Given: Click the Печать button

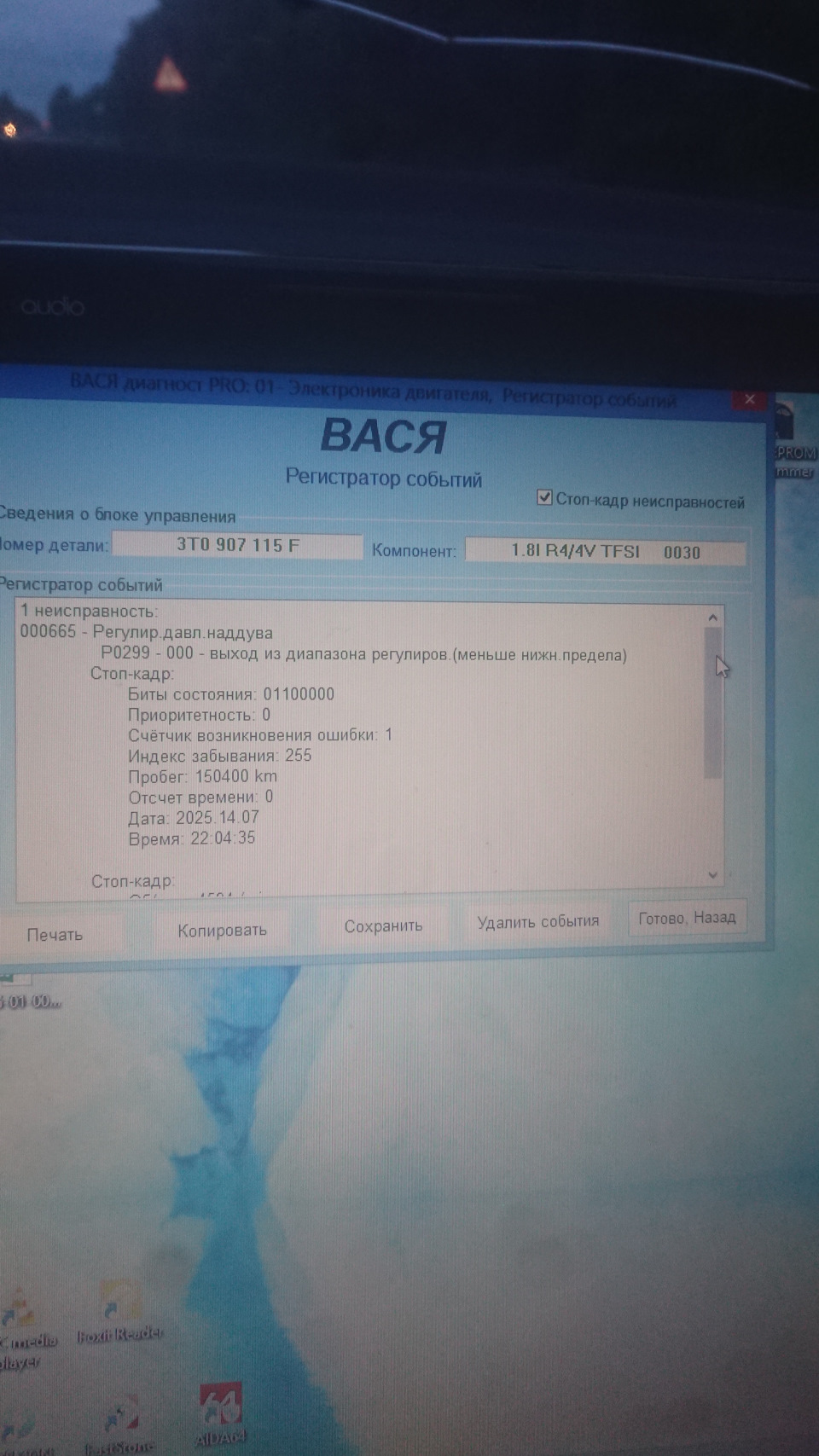Looking at the screenshot, I should (x=55, y=934).
